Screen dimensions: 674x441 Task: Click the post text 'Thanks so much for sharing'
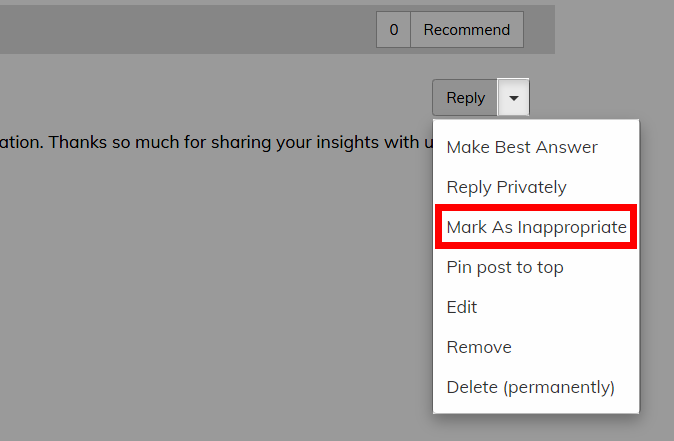click(x=160, y=142)
